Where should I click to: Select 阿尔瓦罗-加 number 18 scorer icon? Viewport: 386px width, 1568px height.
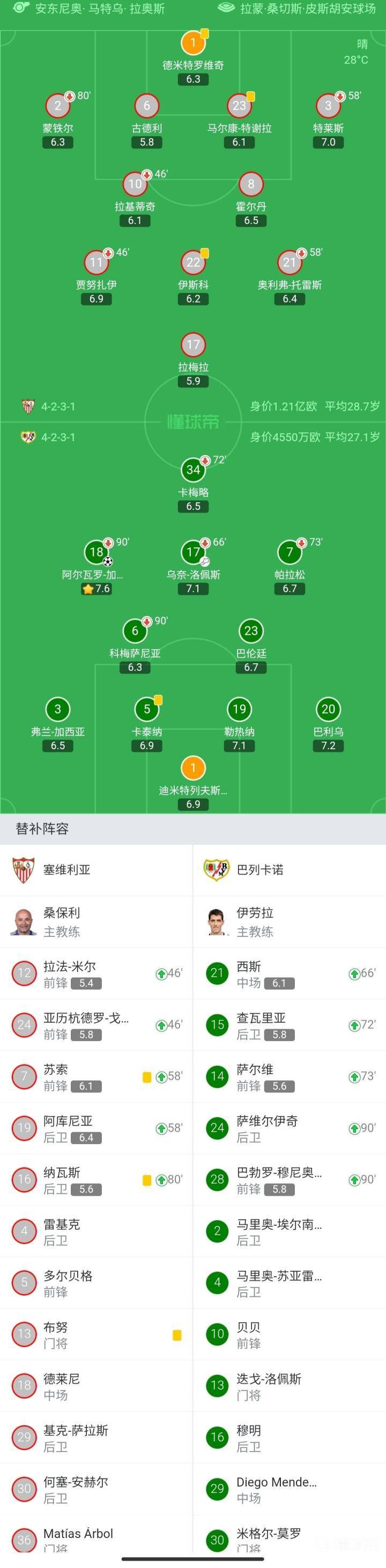pos(96,552)
